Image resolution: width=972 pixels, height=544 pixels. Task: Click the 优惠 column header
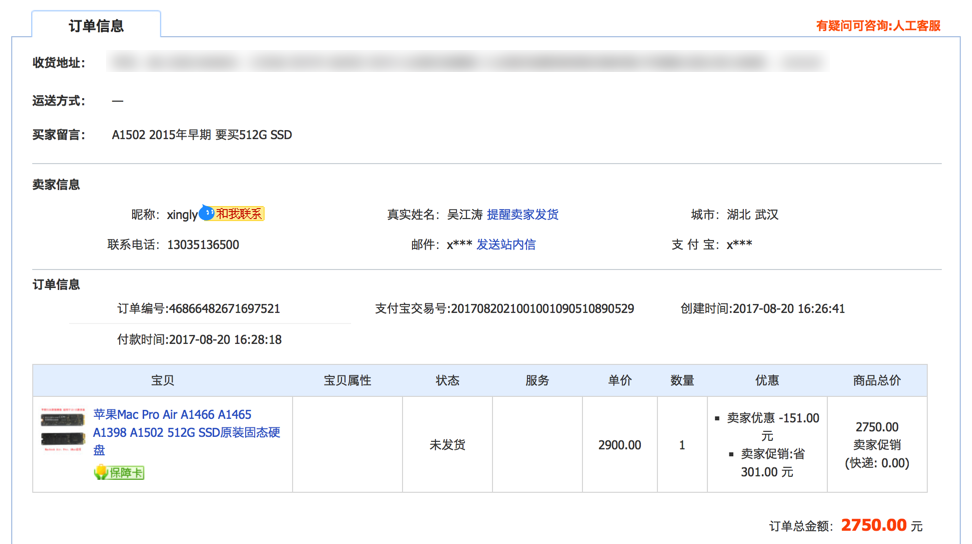767,380
